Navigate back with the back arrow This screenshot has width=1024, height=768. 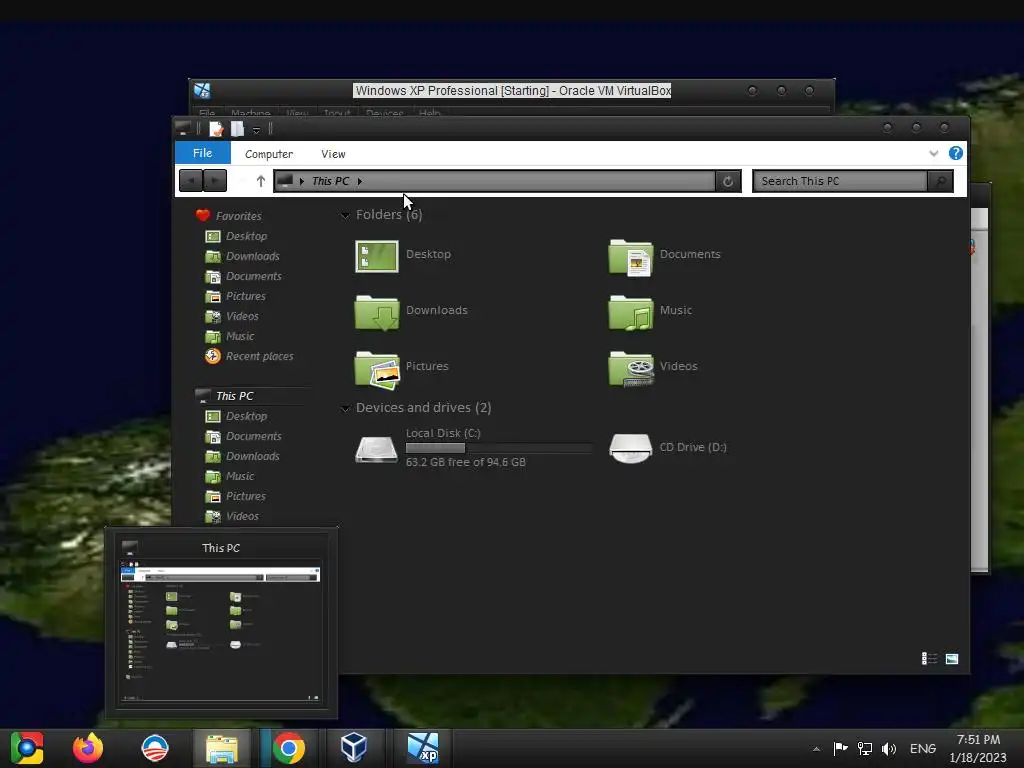coord(191,181)
